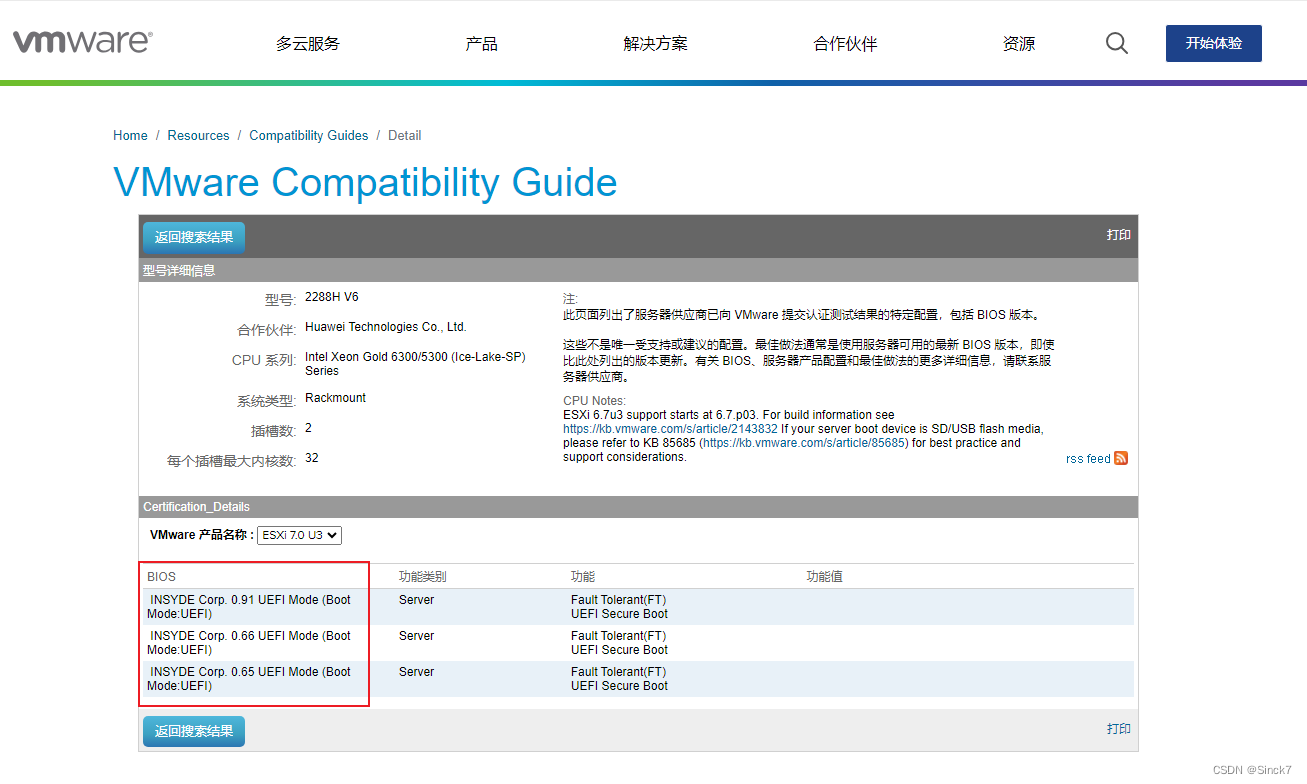Screen dimensions: 1307x784
Task: Click UEFI Secure Boot in the 0.66 row
Action: coord(619,650)
